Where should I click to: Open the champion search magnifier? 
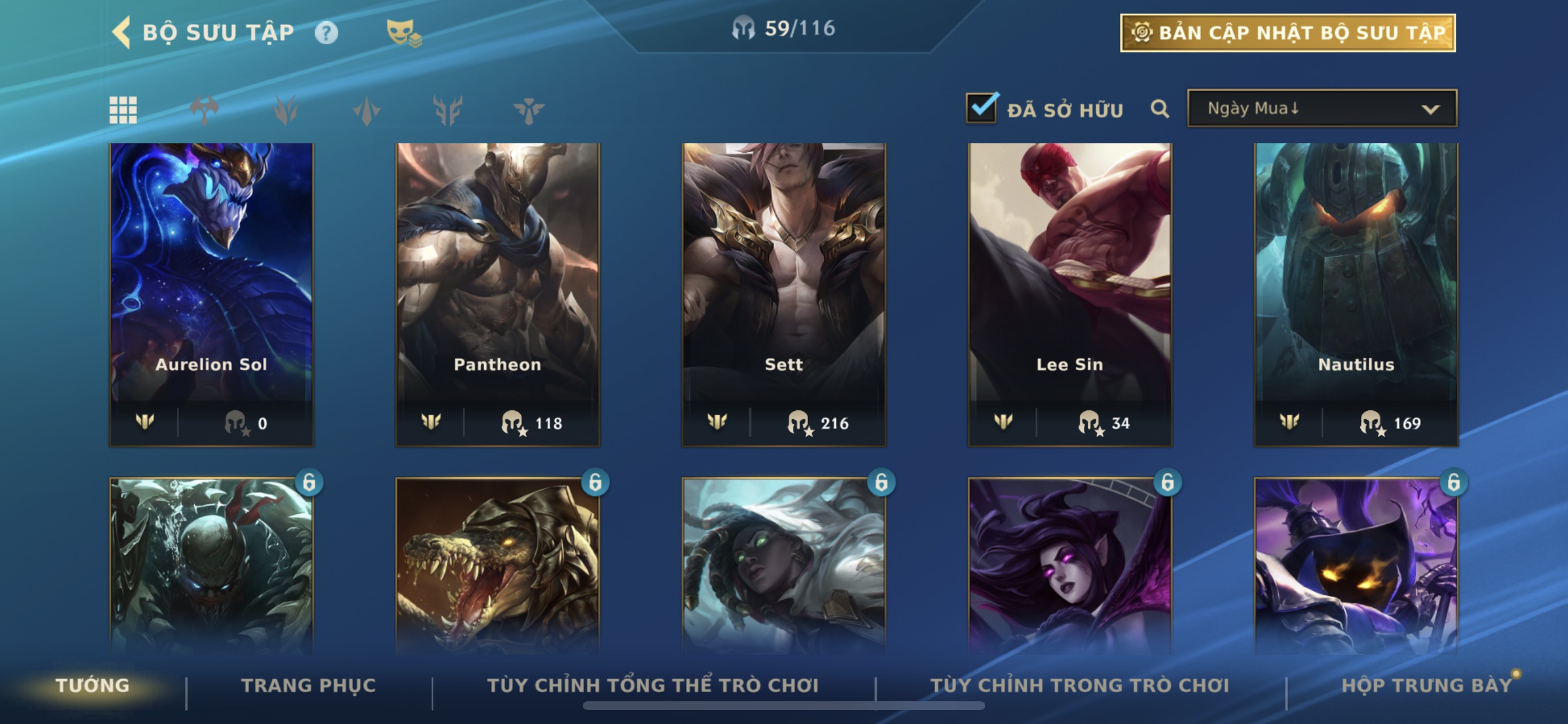1160,109
